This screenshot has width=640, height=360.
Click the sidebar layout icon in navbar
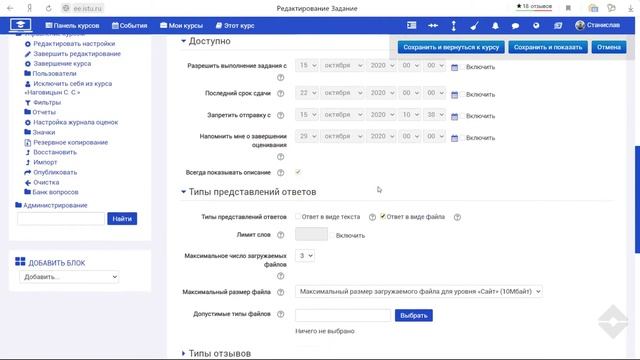click(411, 25)
